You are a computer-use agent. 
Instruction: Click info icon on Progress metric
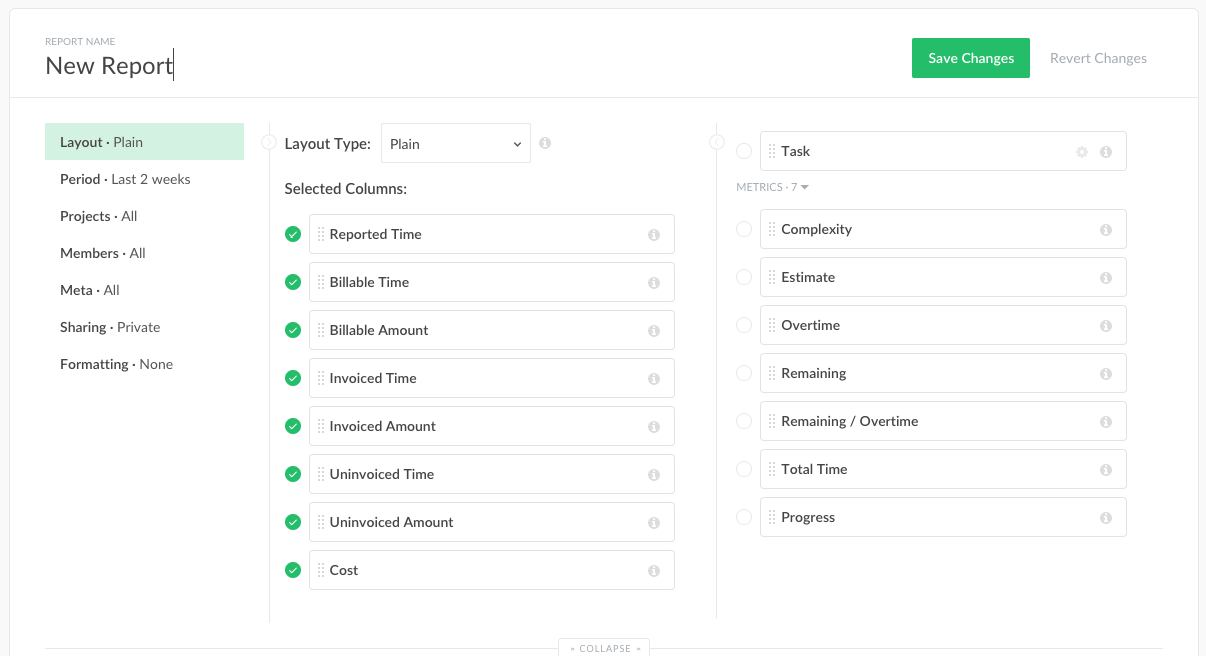(x=1106, y=518)
